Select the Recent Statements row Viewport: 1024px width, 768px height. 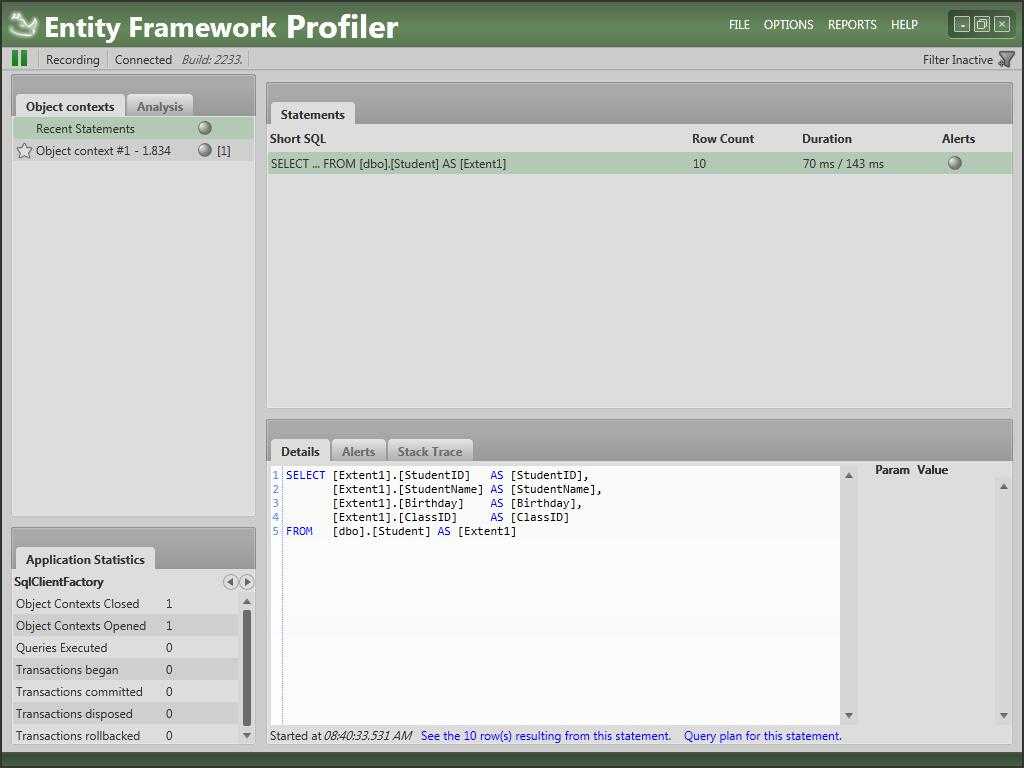tap(133, 129)
